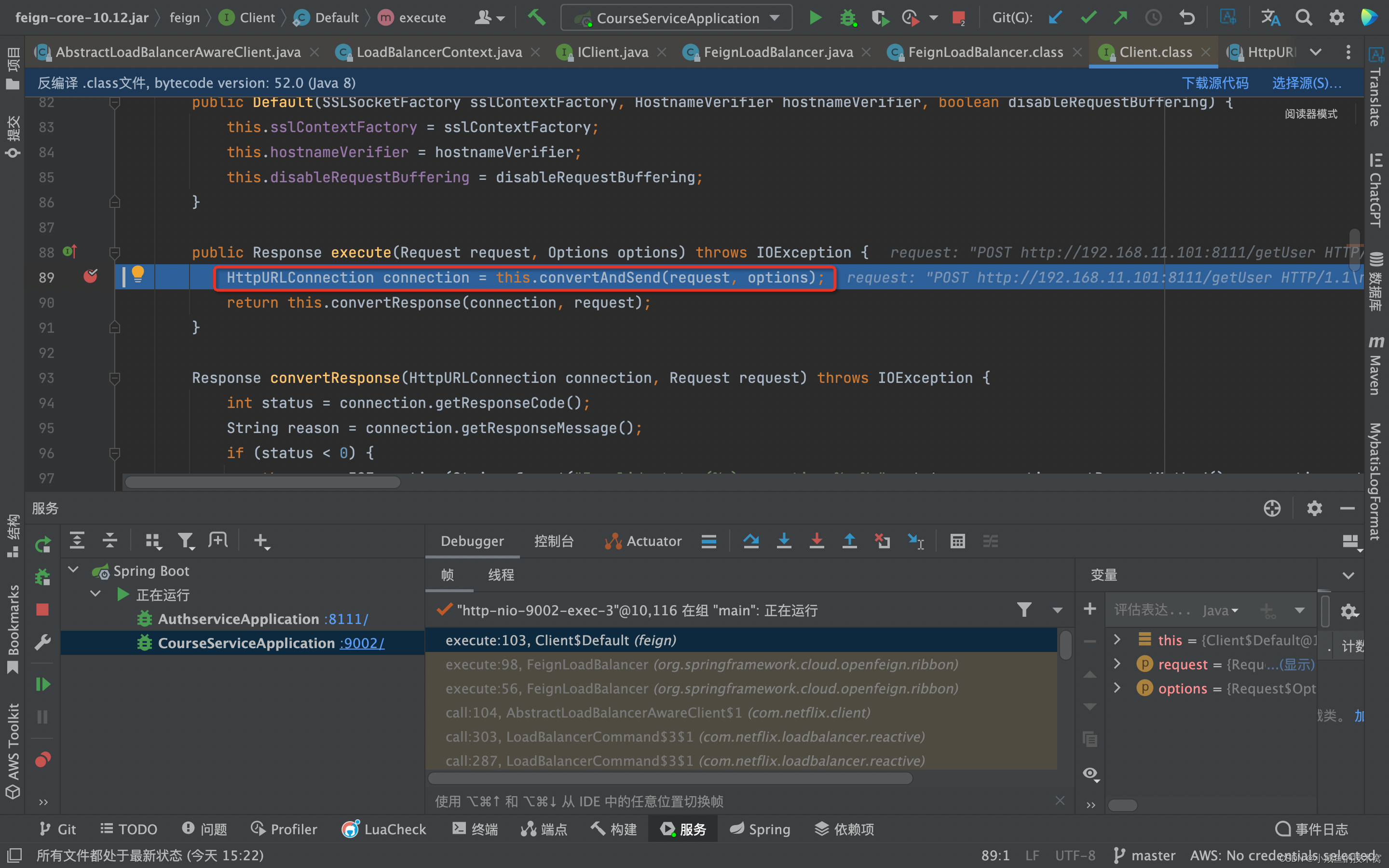Click the step out debug icon
Image resolution: width=1389 pixels, height=868 pixels.
(848, 541)
